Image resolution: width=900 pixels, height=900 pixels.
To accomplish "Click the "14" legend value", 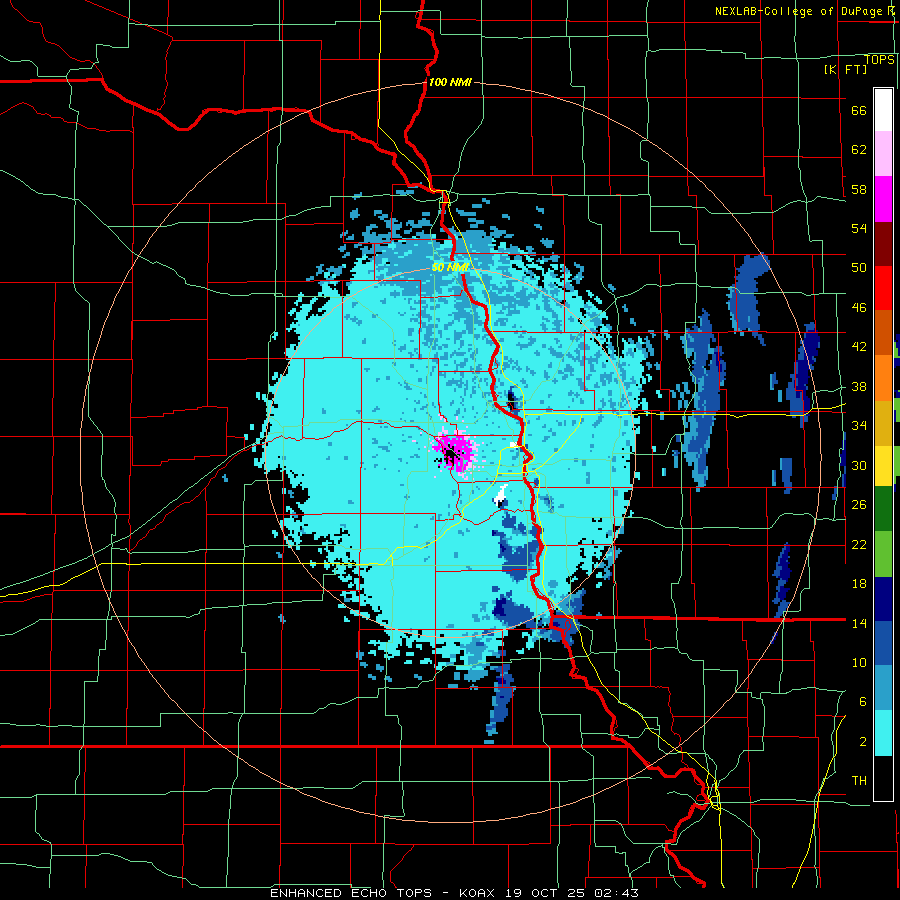I will click(859, 623).
